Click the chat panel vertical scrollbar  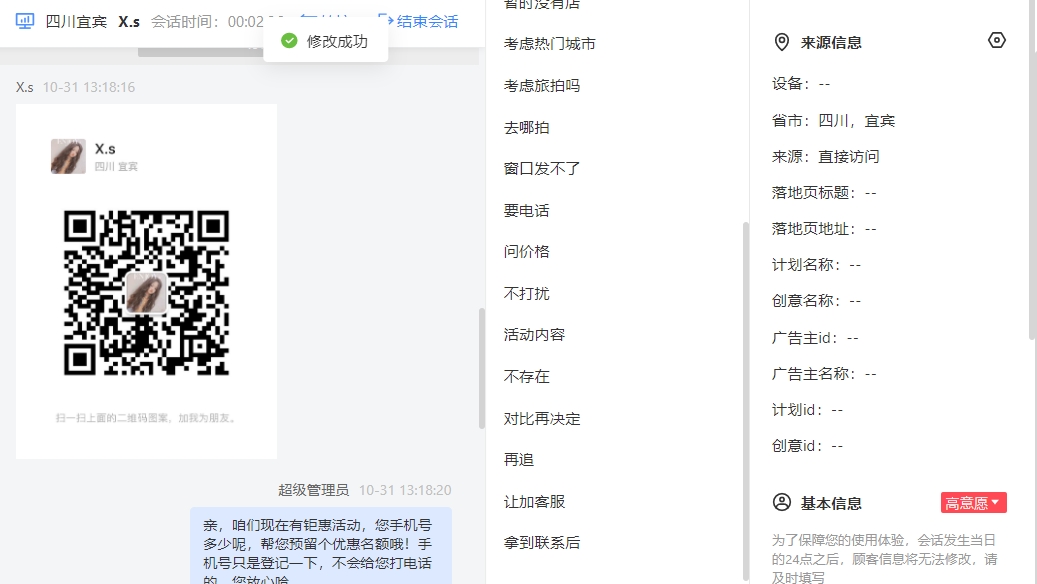coord(482,368)
